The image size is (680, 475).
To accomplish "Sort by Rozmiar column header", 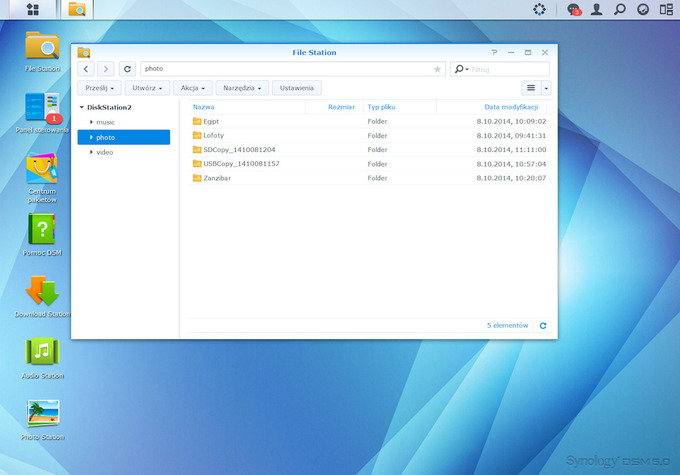I will pyautogui.click(x=341, y=107).
